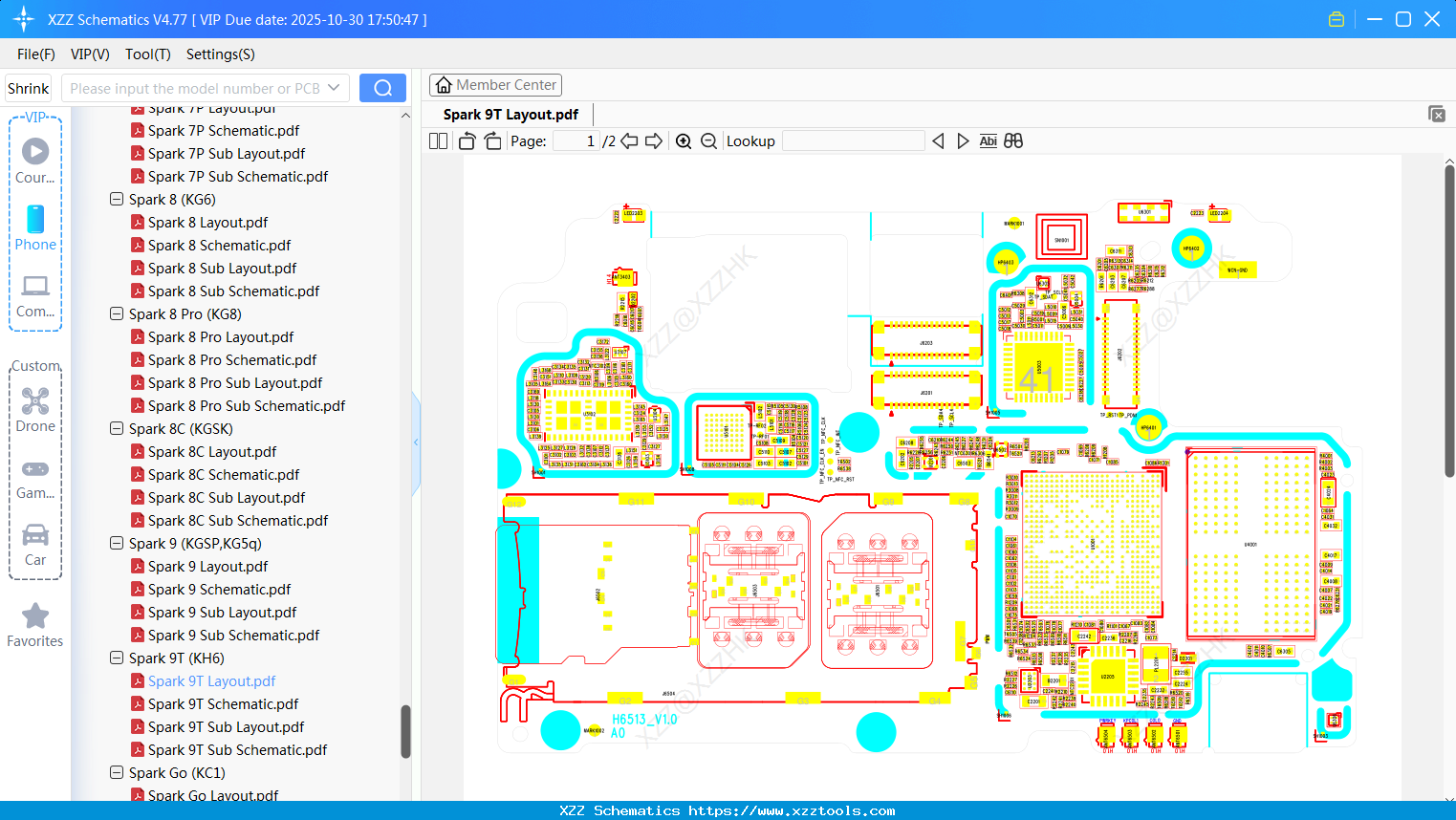Click inside the Lookup search field

pyautogui.click(x=851, y=140)
